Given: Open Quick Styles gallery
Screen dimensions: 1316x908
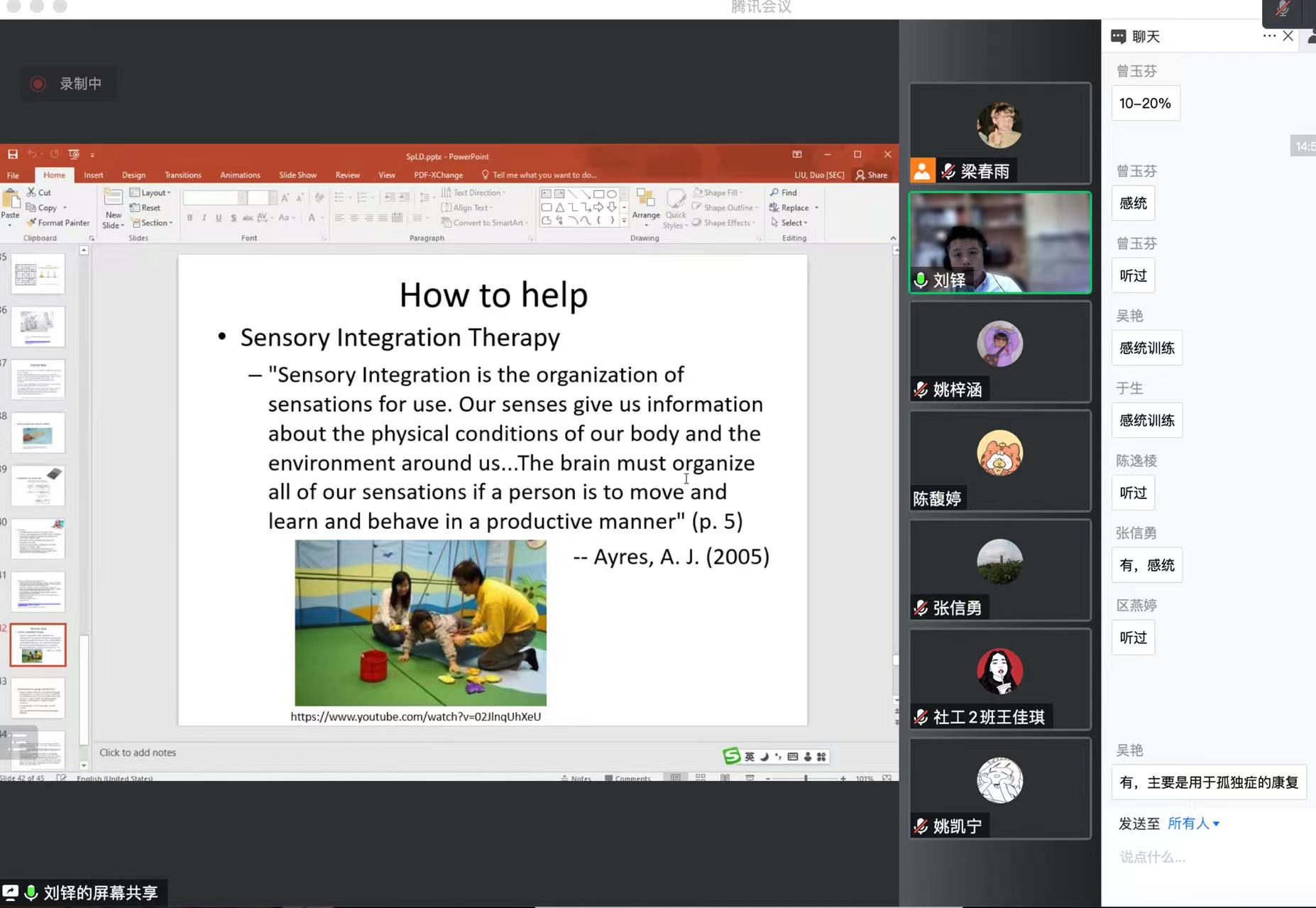Looking at the screenshot, I should [675, 209].
